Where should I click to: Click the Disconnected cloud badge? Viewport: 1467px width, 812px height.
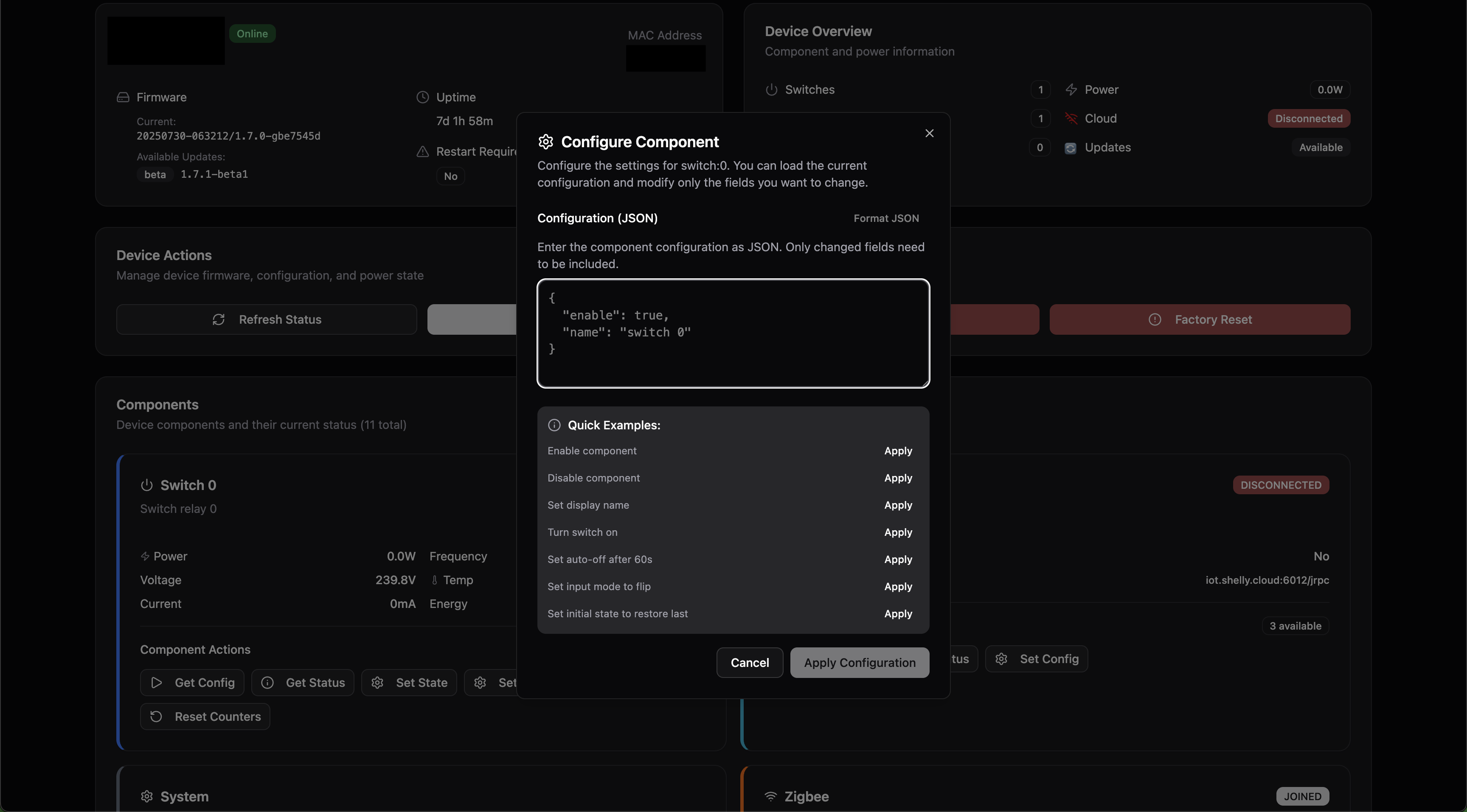coord(1309,118)
